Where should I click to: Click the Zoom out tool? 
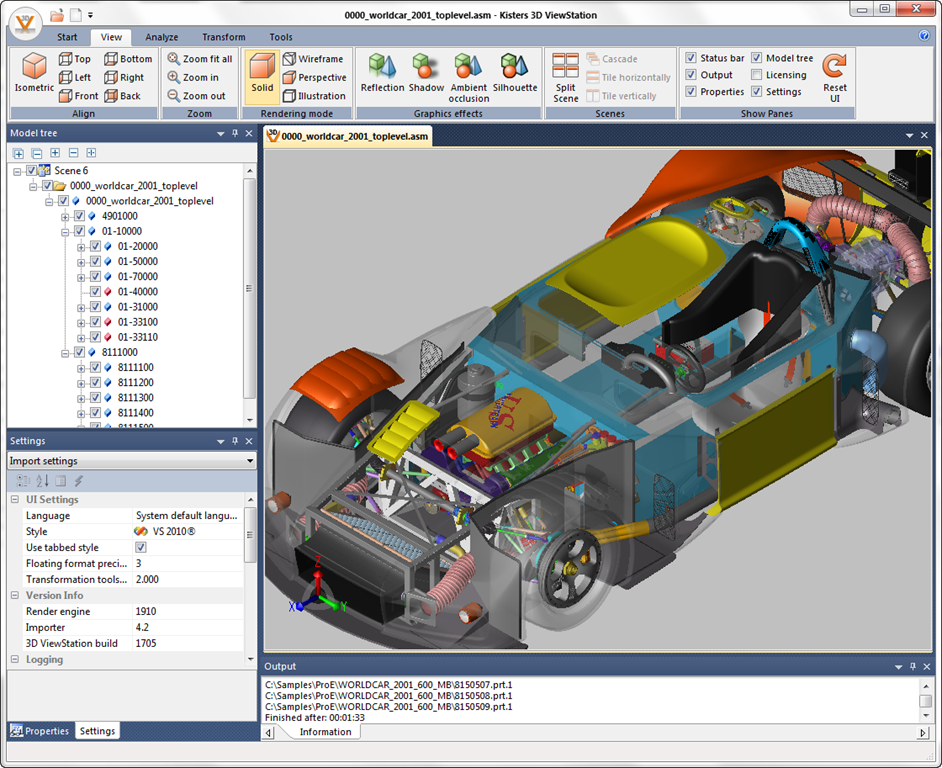[196, 96]
